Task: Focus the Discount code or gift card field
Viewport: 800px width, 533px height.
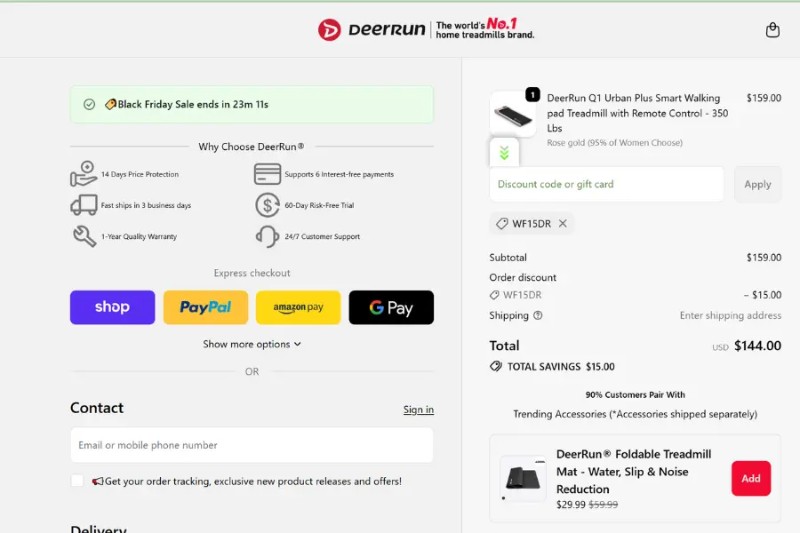Action: pyautogui.click(x=607, y=184)
